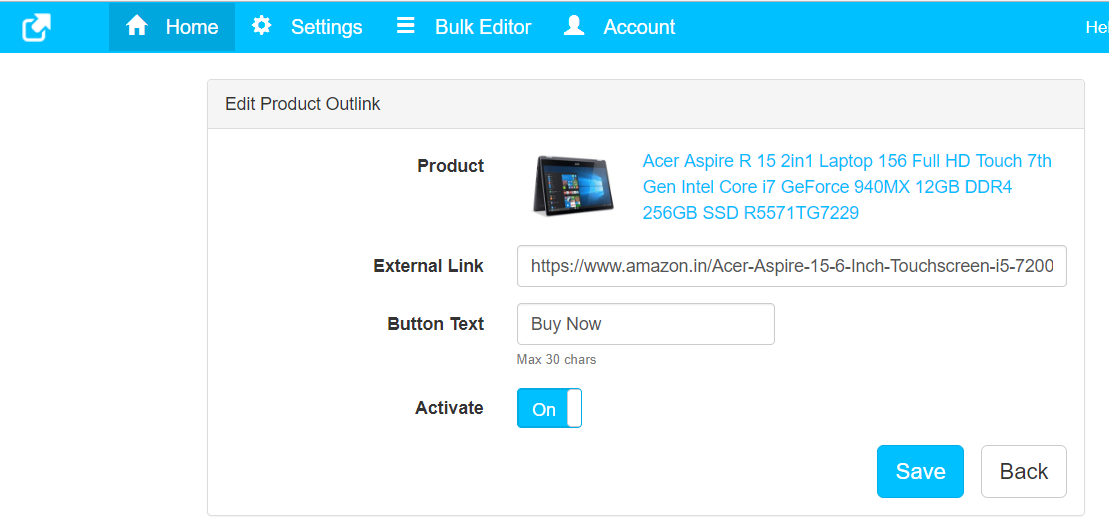Open the Account menu item
1114x530 pixels.
click(619, 27)
